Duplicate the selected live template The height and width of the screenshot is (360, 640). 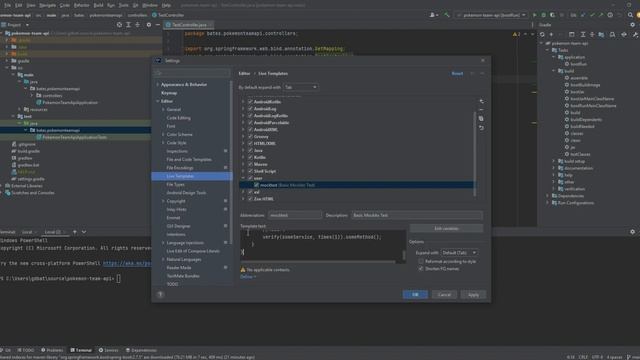click(x=482, y=119)
